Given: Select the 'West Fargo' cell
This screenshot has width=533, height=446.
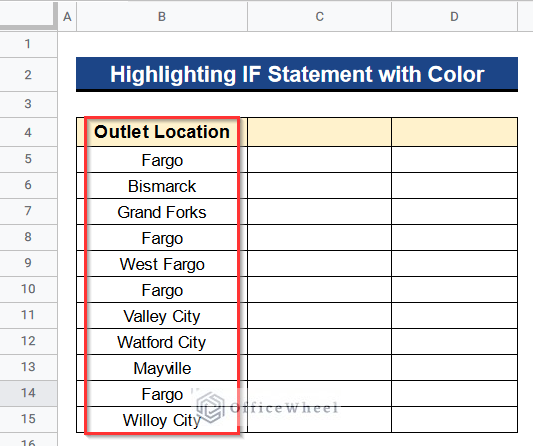Looking at the screenshot, I should pos(162,263).
